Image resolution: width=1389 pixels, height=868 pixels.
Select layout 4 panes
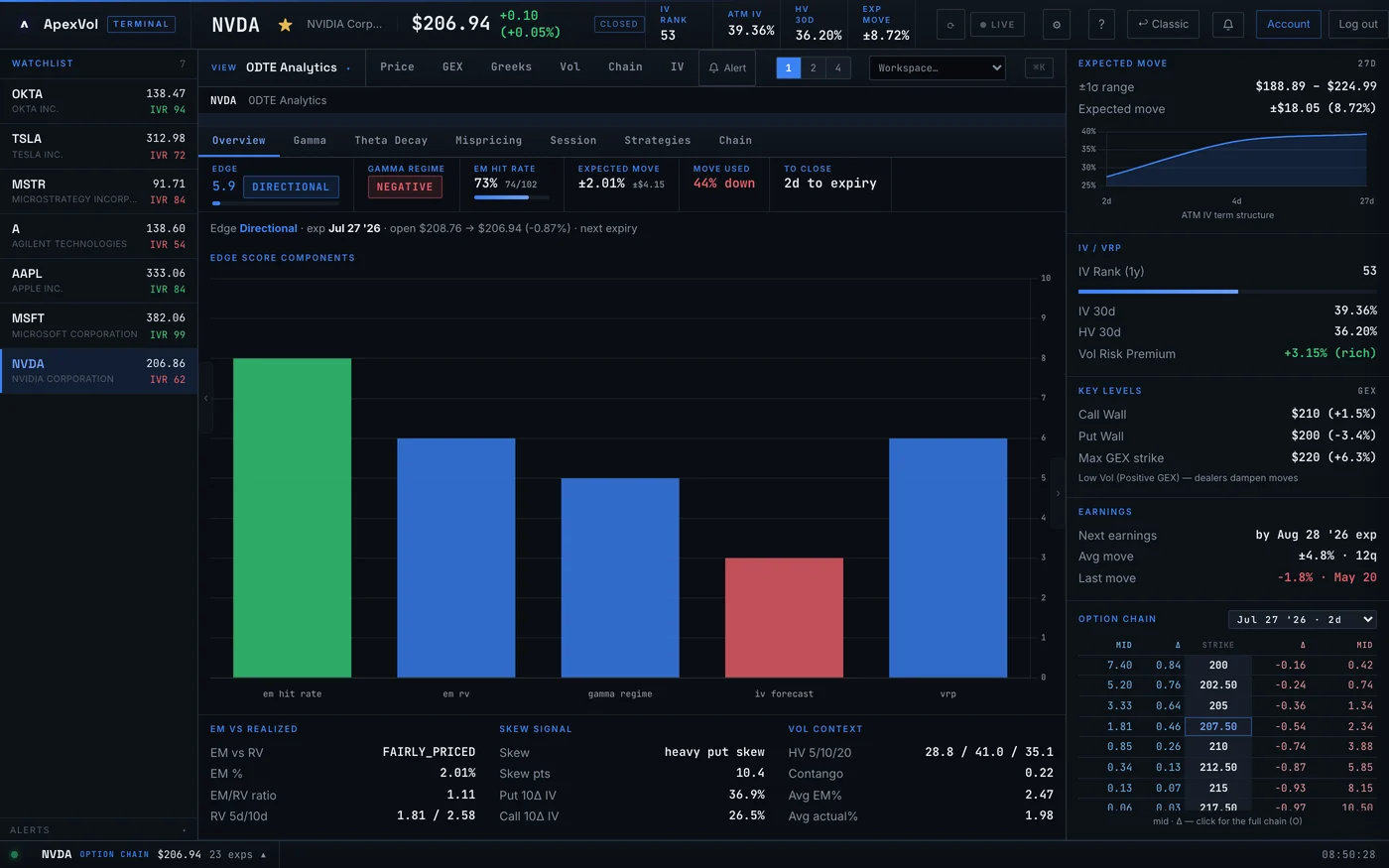point(838,67)
